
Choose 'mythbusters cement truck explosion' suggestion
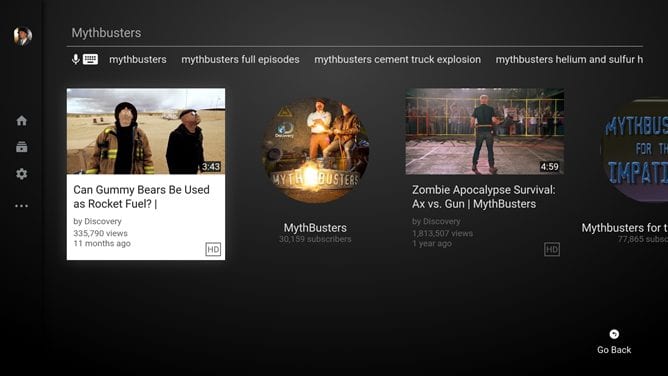397,60
